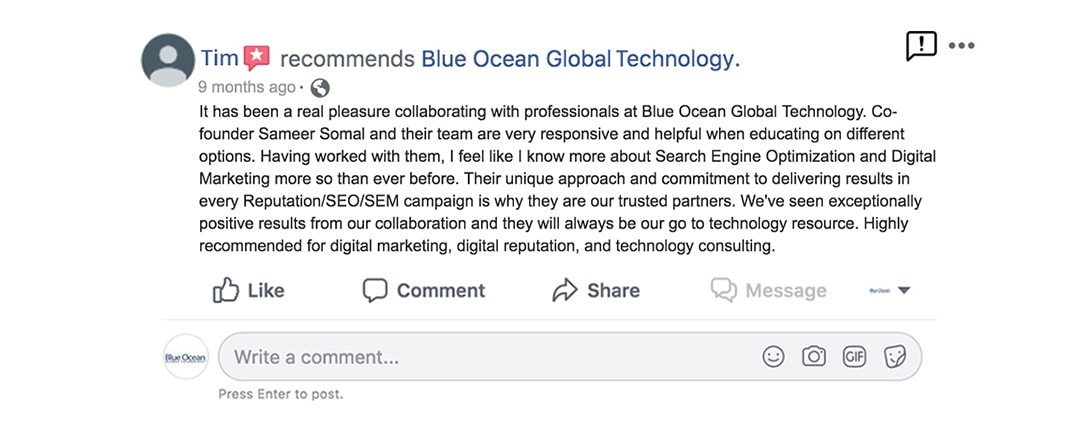Open Tim's profile name link
The width and height of the screenshot is (1088, 428).
coord(220,59)
